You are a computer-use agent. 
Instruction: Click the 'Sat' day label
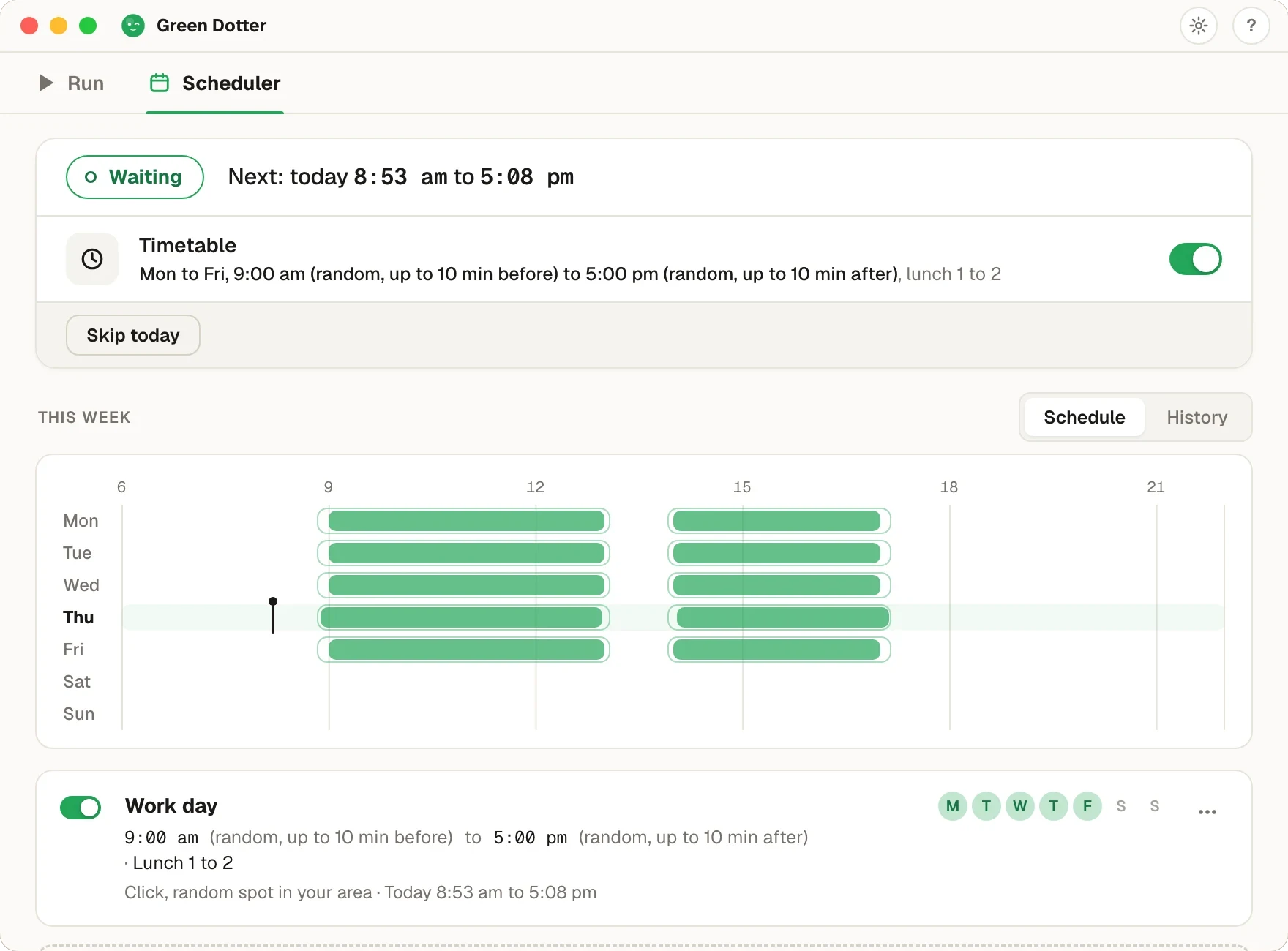pyautogui.click(x=77, y=682)
